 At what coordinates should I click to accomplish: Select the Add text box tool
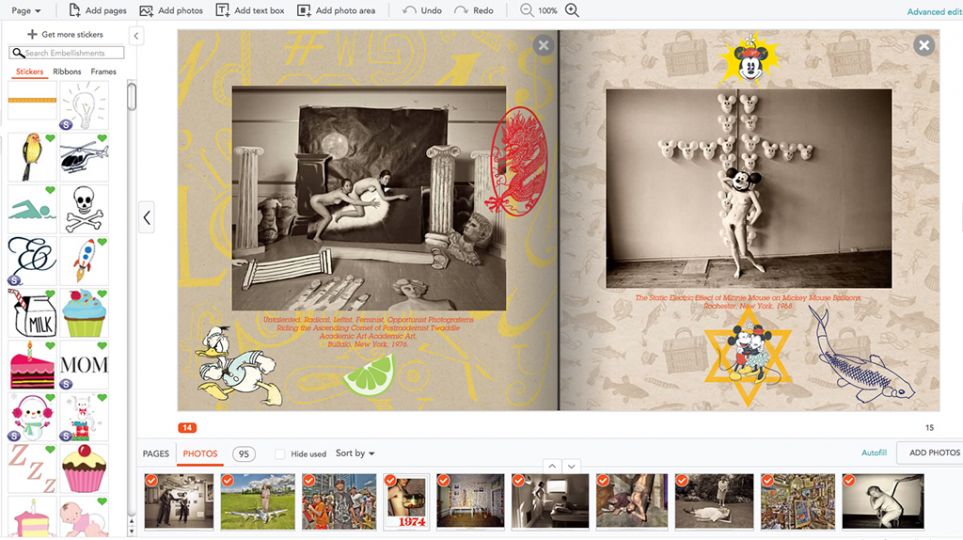tap(222, 10)
